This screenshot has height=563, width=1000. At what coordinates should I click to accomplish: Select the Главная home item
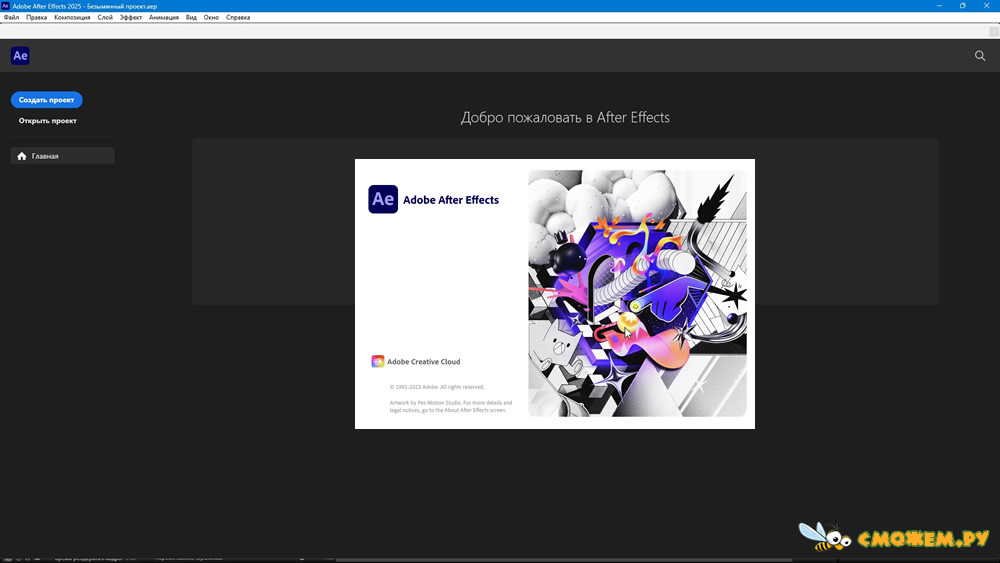pyautogui.click(x=62, y=156)
